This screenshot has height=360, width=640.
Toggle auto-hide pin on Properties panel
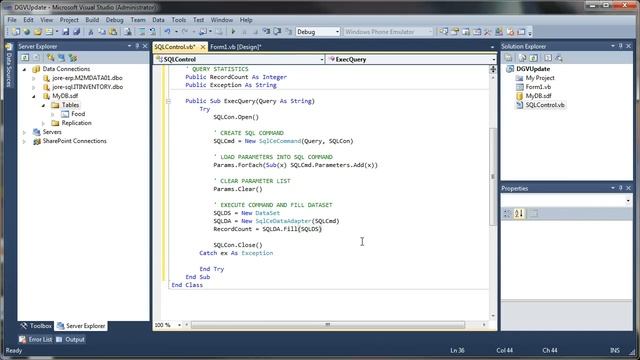click(x=620, y=188)
